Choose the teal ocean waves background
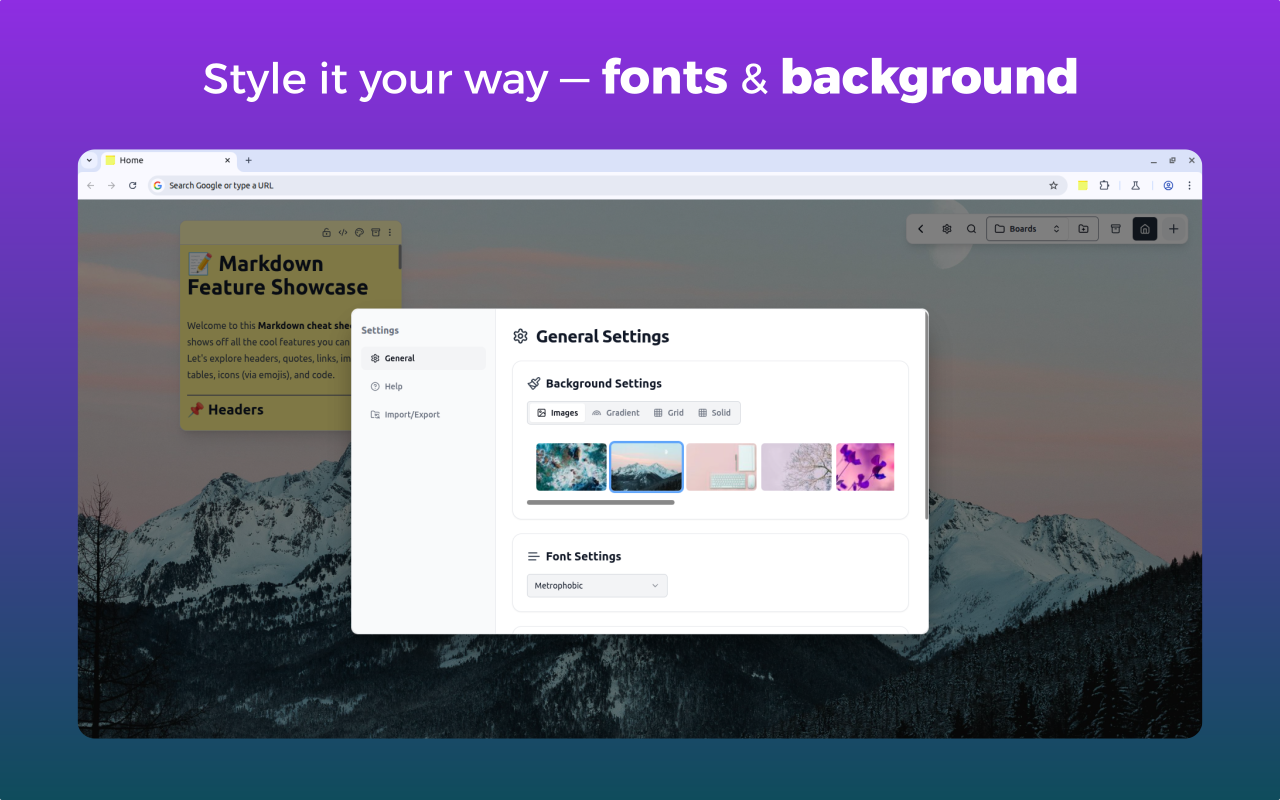The image size is (1280, 800). click(571, 467)
